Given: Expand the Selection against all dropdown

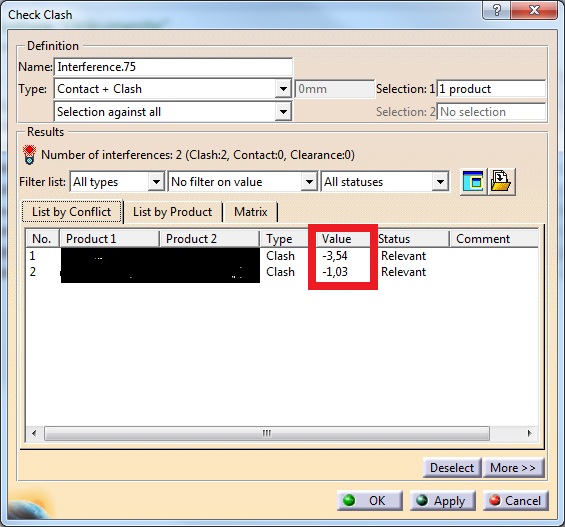Looking at the screenshot, I should [x=283, y=112].
